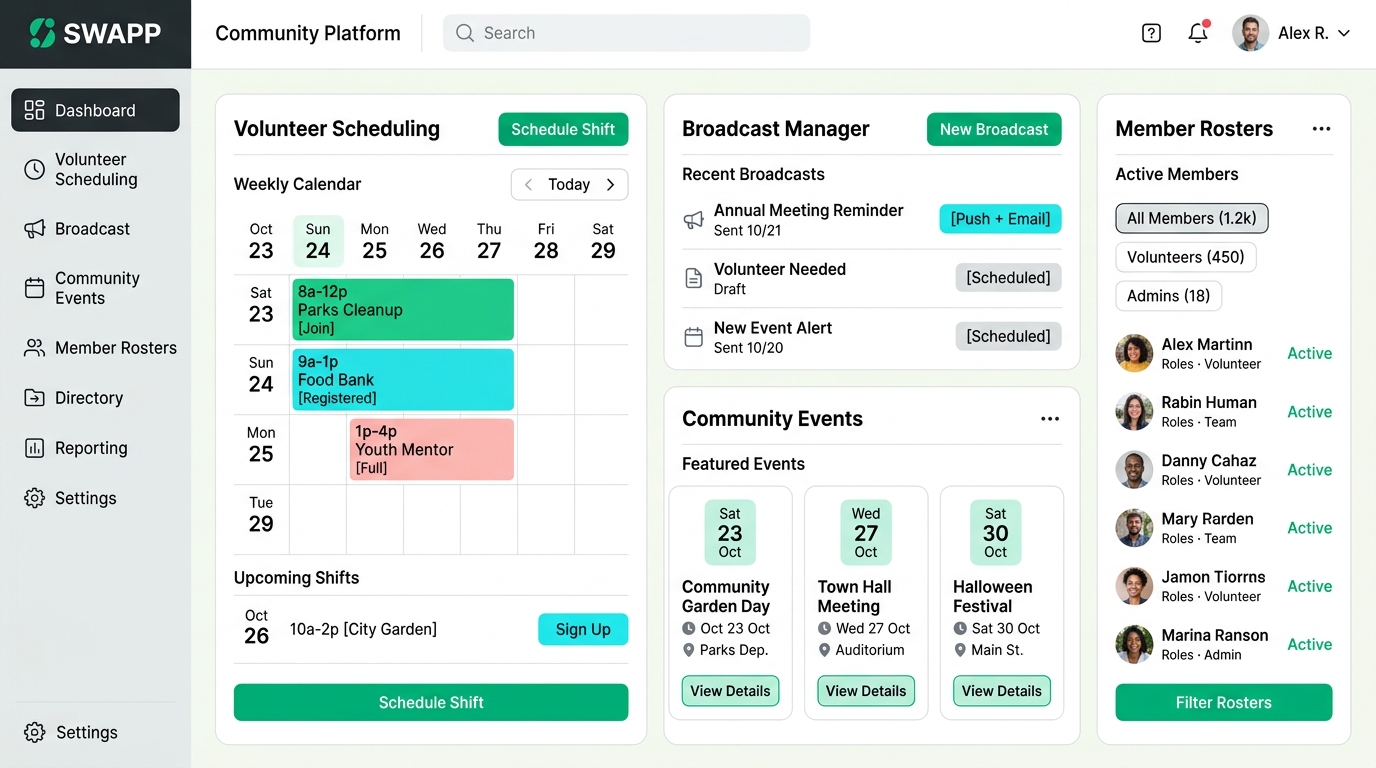Click the clock icon on Community Garden Day
Viewport: 1376px width, 768px height.
(x=688, y=629)
